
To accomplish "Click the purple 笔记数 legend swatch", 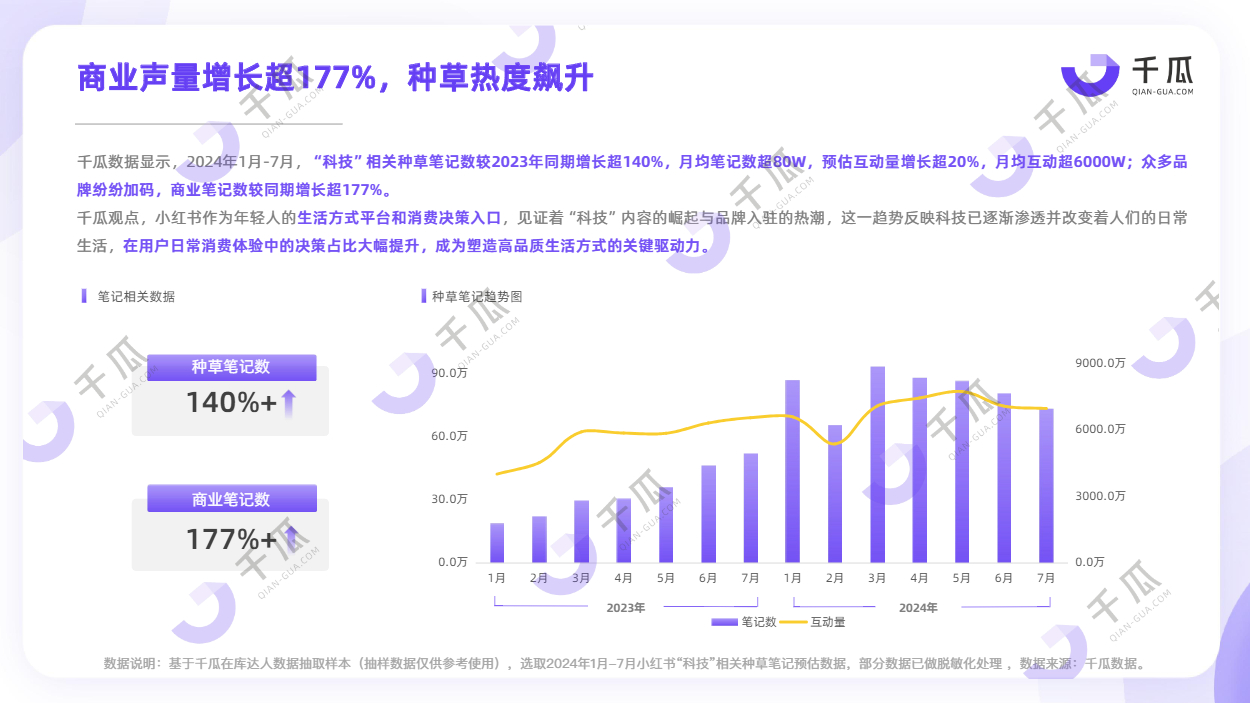I will click(x=725, y=622).
